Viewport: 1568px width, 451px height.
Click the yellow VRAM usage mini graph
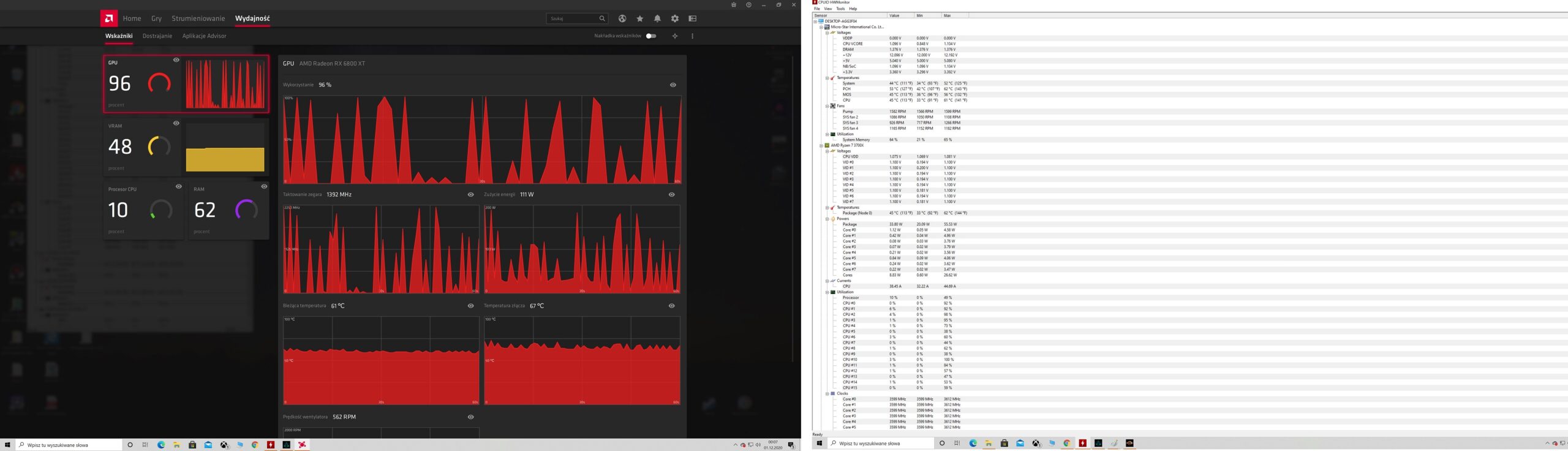click(225, 147)
